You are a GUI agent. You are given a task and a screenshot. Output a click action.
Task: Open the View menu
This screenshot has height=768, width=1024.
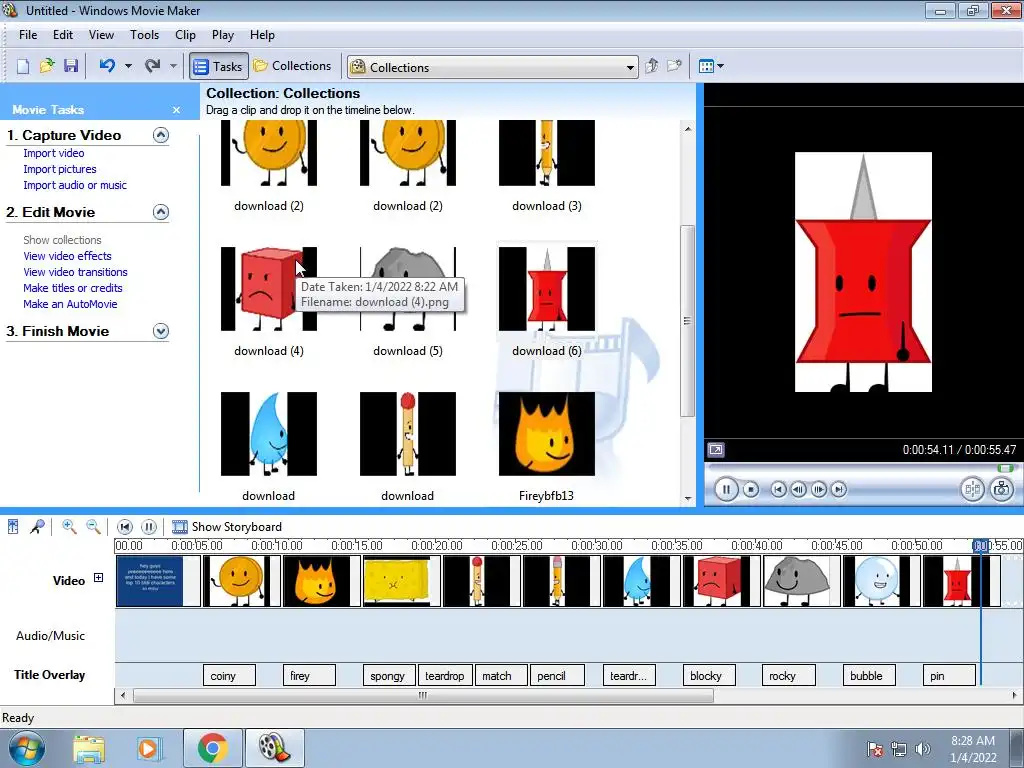pyautogui.click(x=101, y=35)
